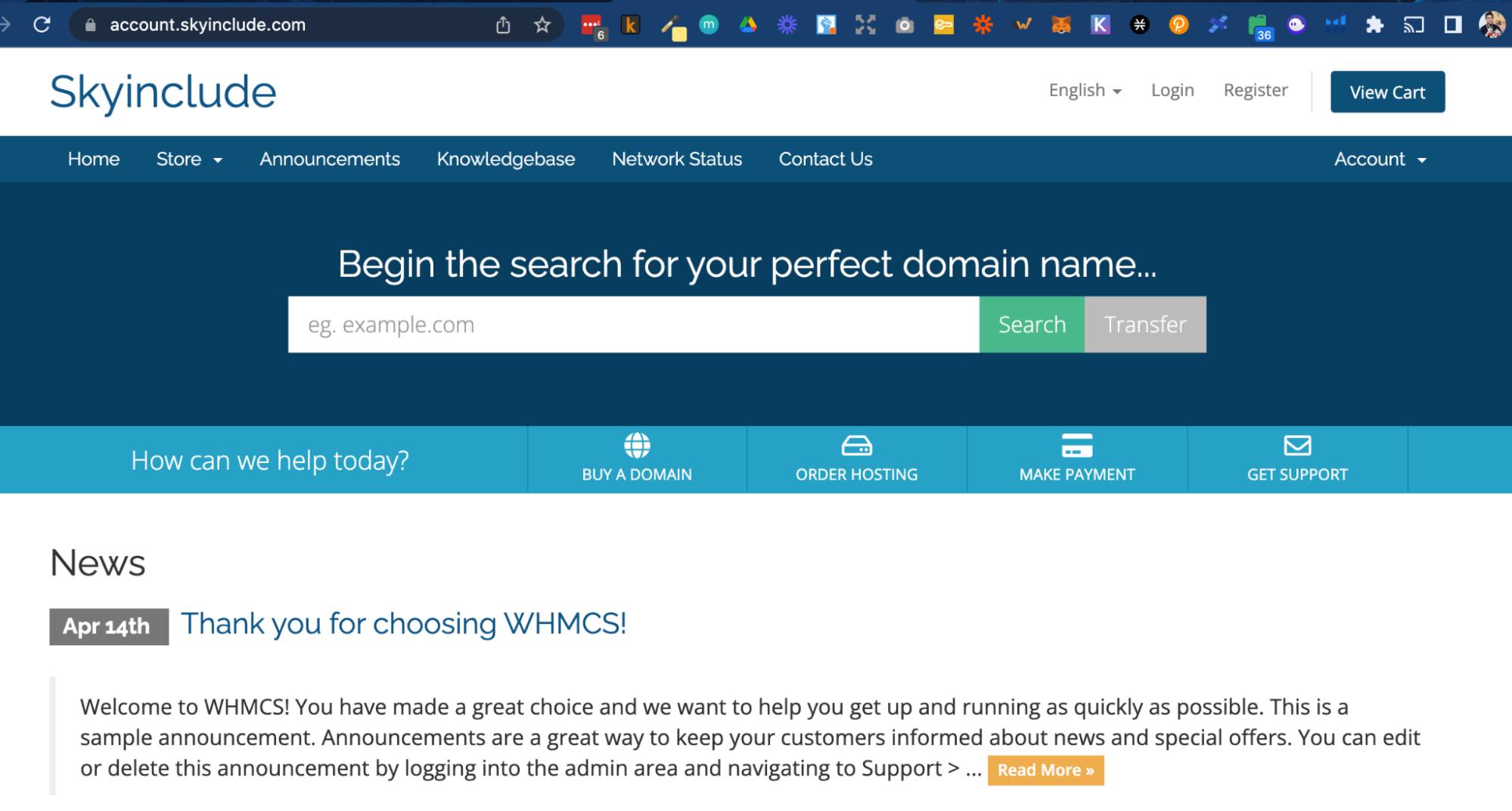This screenshot has height=811, width=1512.
Task: Click the envelope Get Support icon
Action: (1297, 446)
